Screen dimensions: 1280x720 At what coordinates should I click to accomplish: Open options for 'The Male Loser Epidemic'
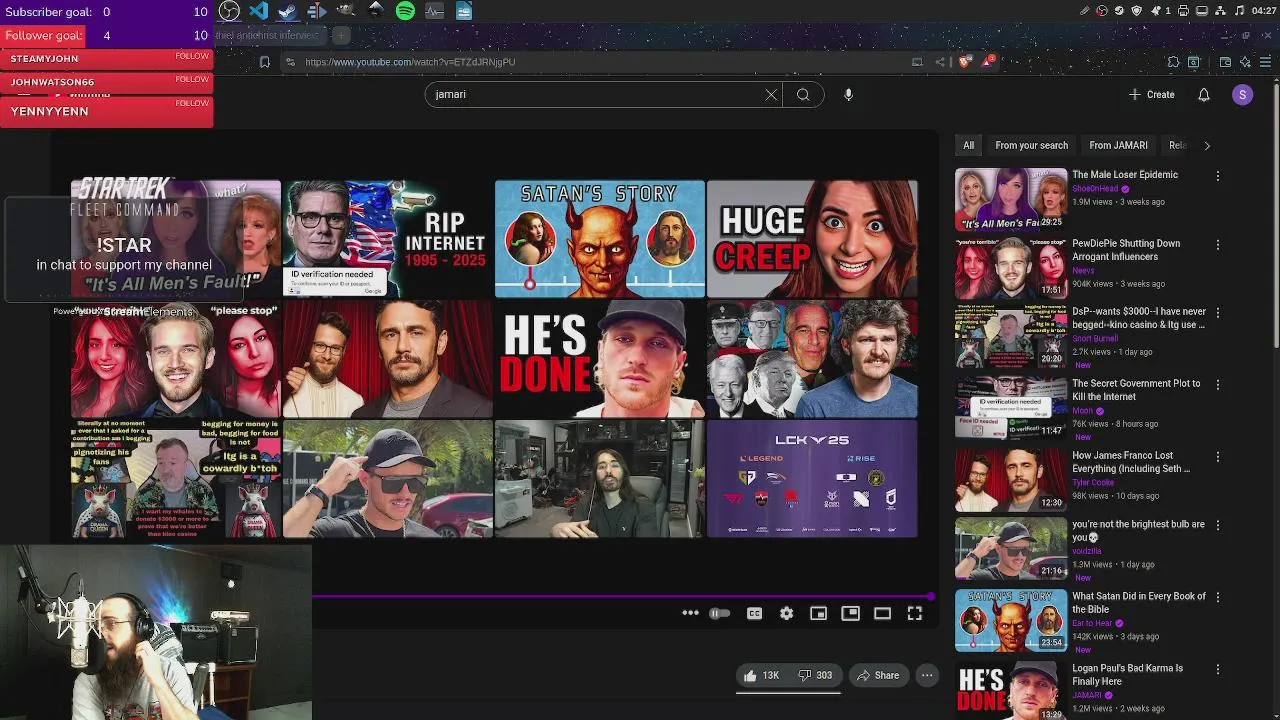[1217, 176]
